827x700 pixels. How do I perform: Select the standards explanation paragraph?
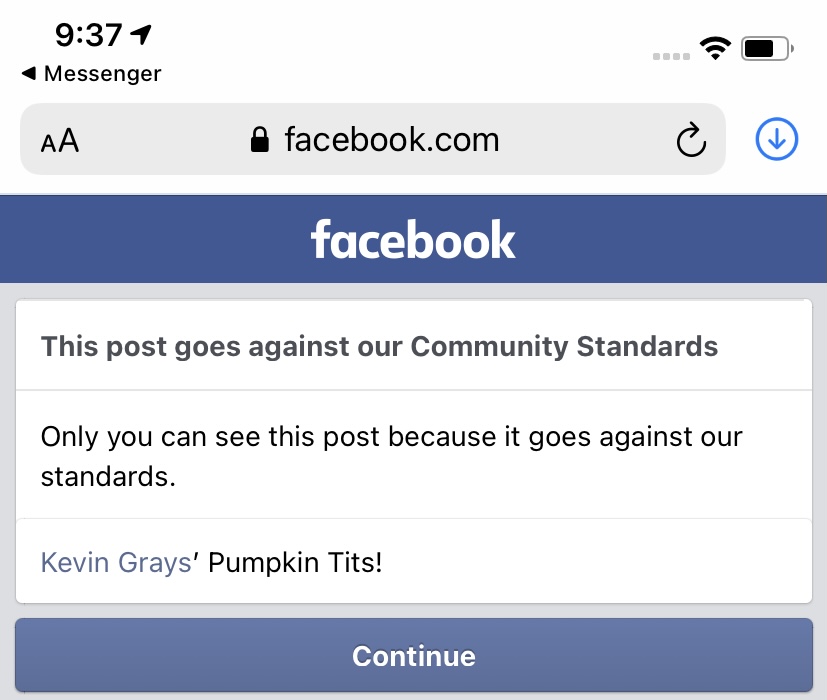pos(390,456)
